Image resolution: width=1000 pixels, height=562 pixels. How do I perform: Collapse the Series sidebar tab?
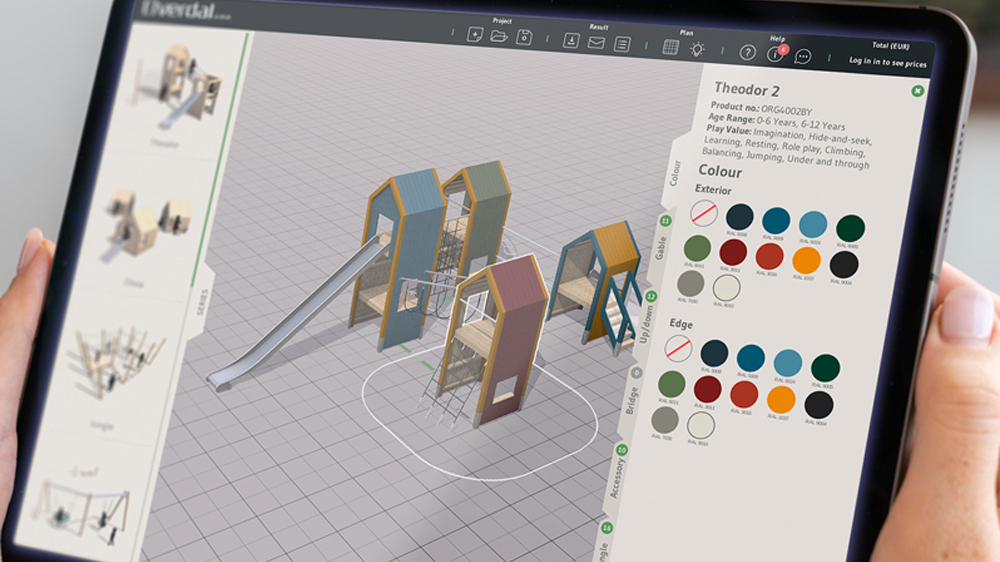[x=202, y=302]
